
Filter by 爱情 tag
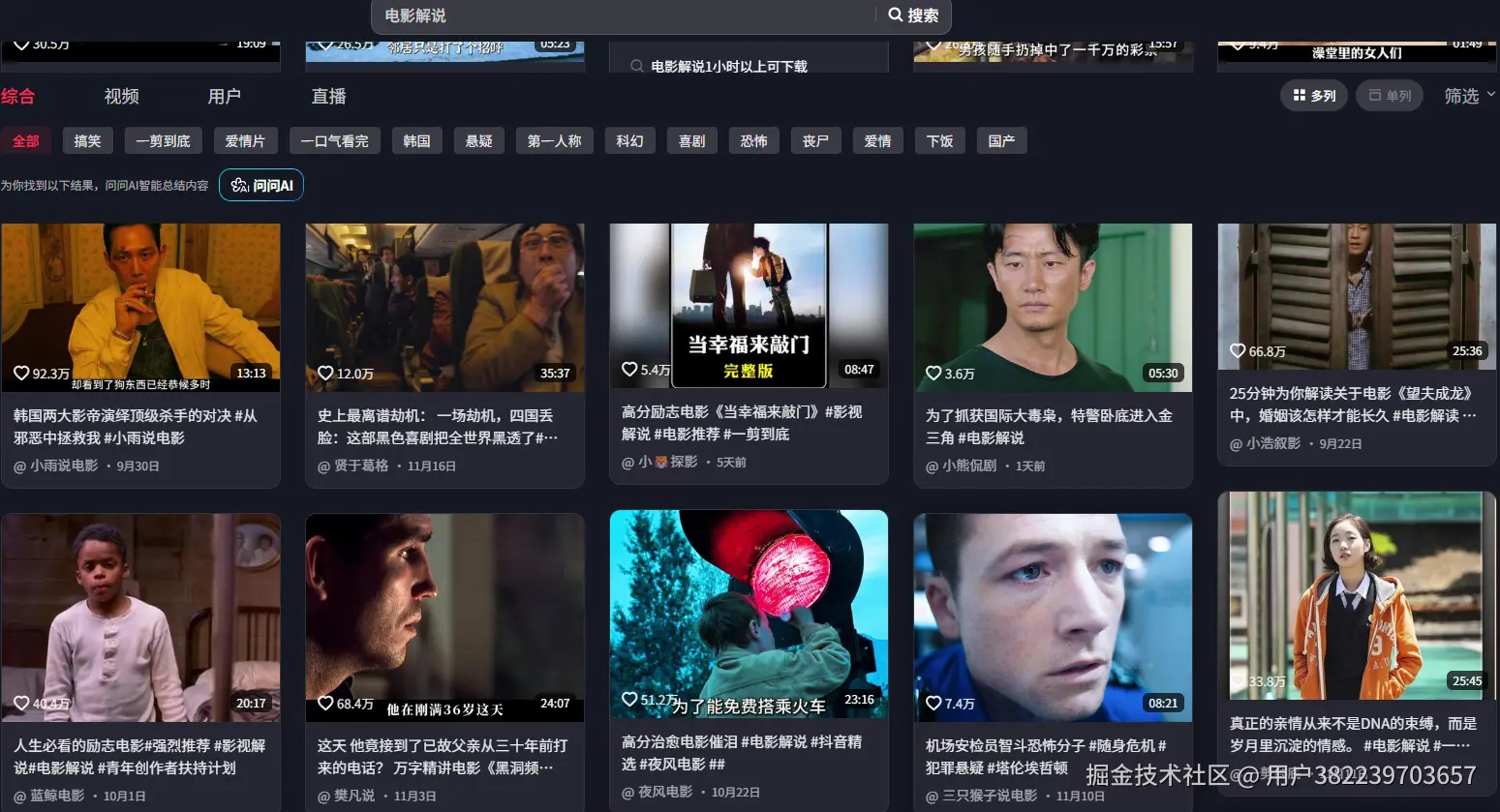878,140
